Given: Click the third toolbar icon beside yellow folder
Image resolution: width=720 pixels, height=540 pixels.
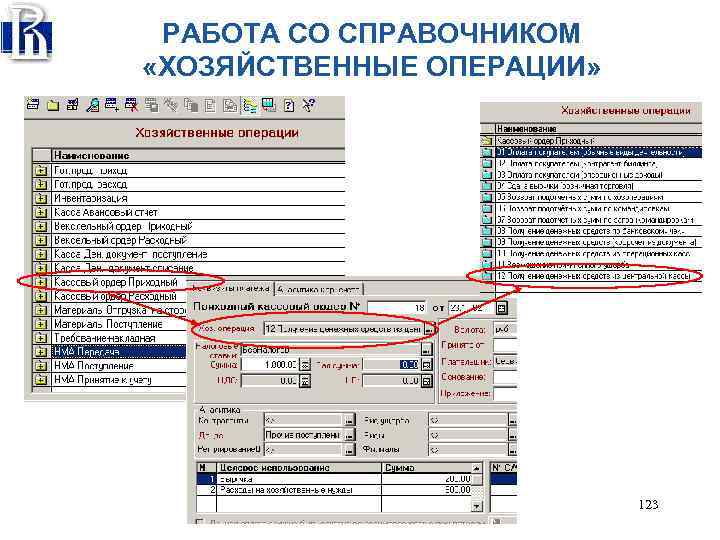Looking at the screenshot, I should 73,105.
